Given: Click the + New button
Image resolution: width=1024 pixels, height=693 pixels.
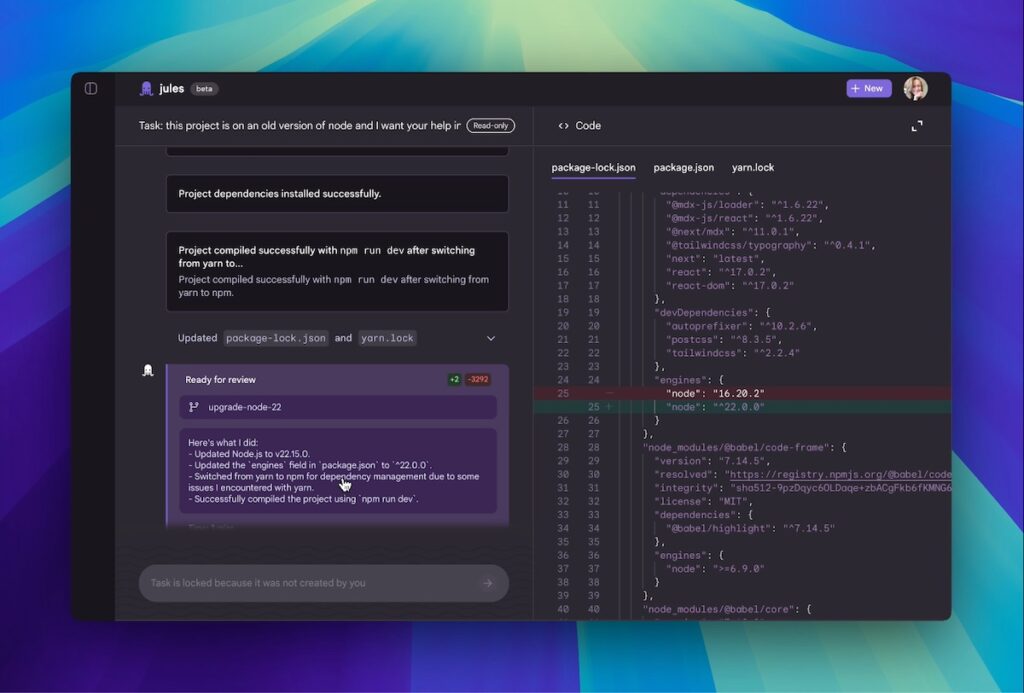Looking at the screenshot, I should (x=868, y=88).
